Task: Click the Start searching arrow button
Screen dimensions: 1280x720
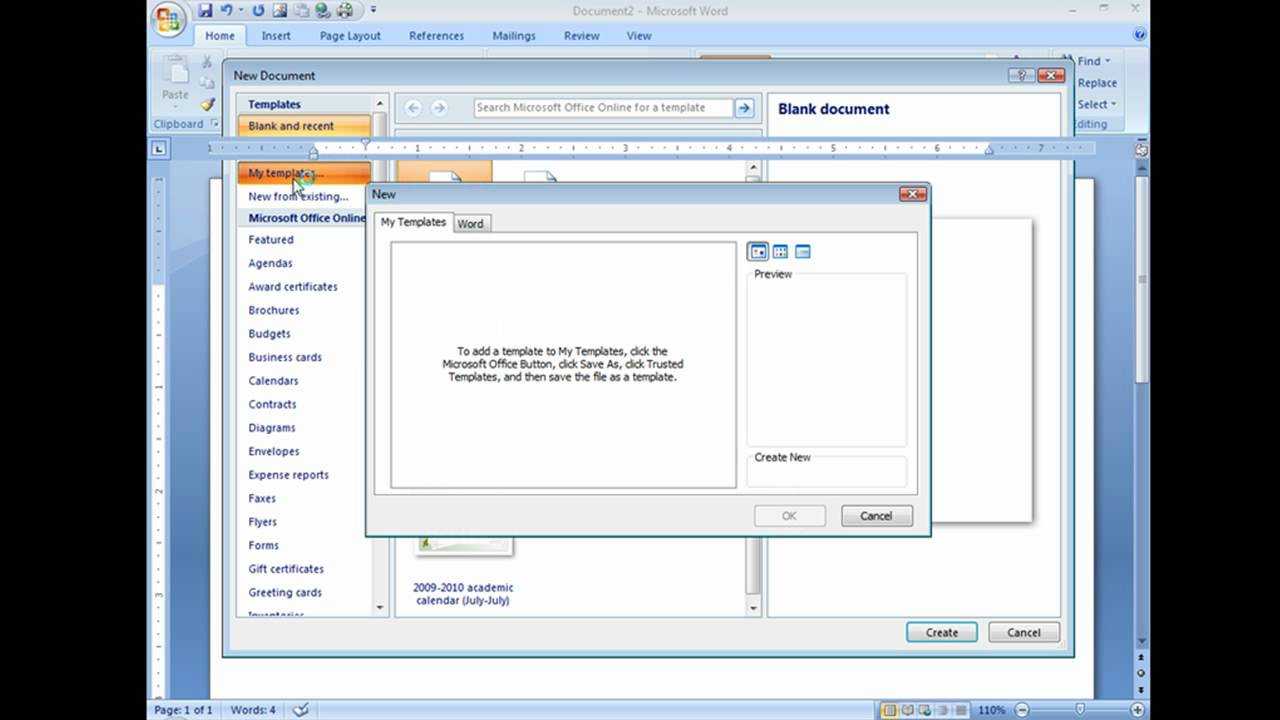Action: [x=744, y=107]
